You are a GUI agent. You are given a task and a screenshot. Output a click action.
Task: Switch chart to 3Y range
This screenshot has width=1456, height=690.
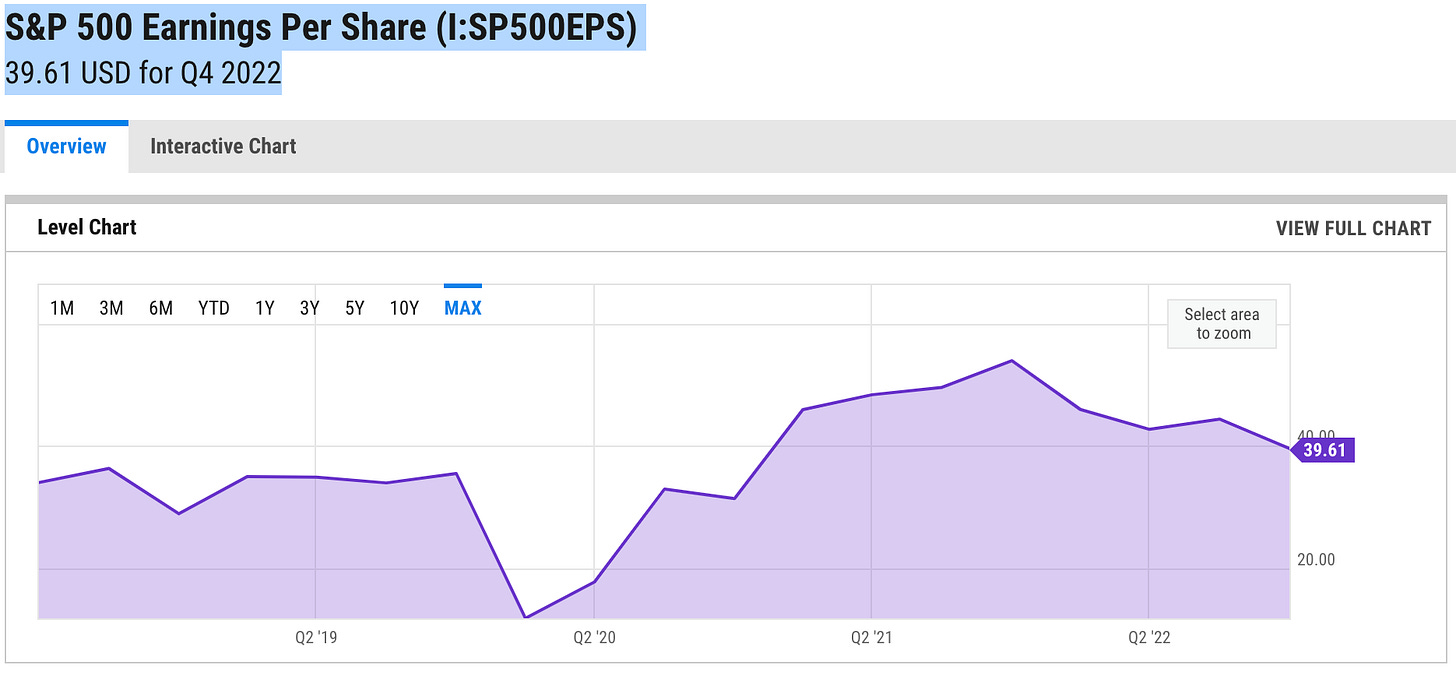click(x=309, y=308)
